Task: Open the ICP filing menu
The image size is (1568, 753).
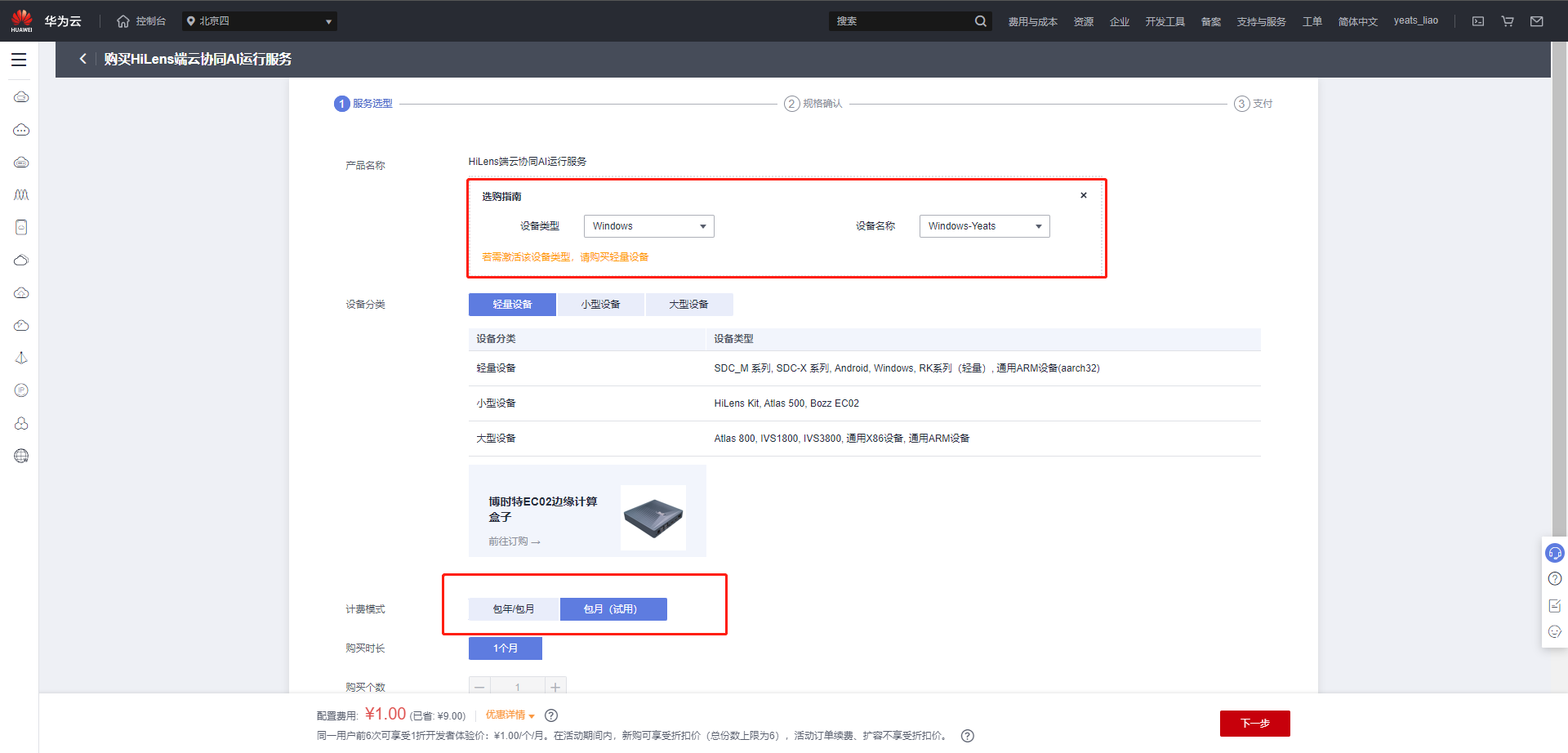Action: (1211, 21)
